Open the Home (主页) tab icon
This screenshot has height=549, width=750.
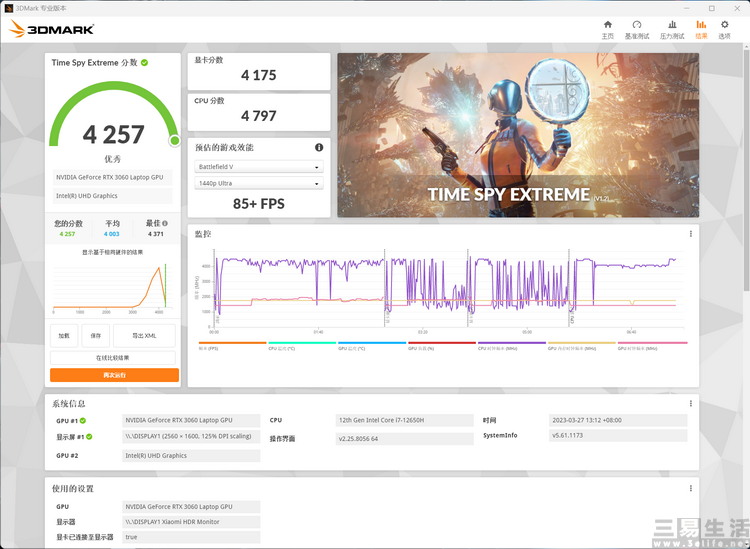(x=607, y=24)
